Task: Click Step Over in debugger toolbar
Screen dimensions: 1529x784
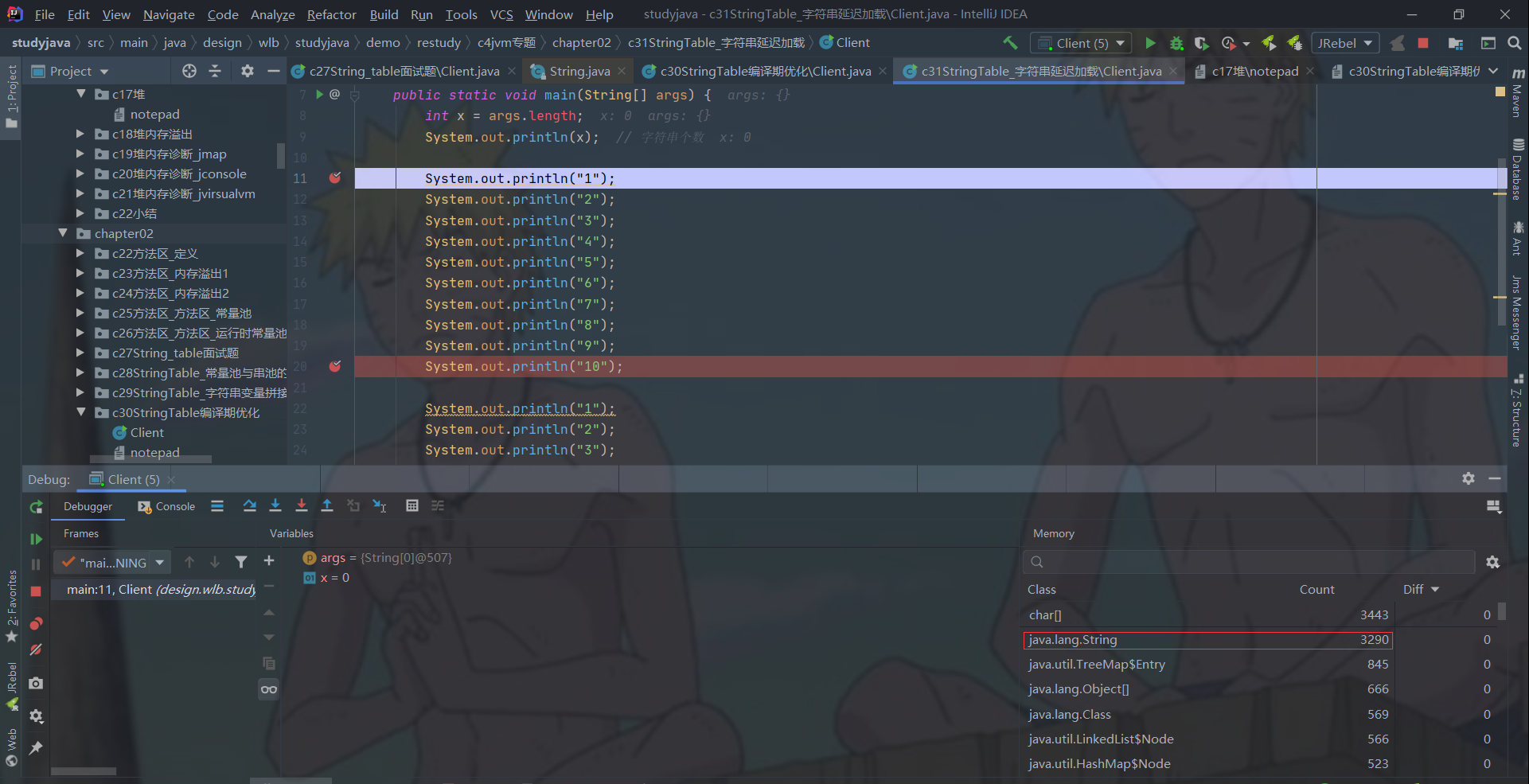Action: pos(249,505)
